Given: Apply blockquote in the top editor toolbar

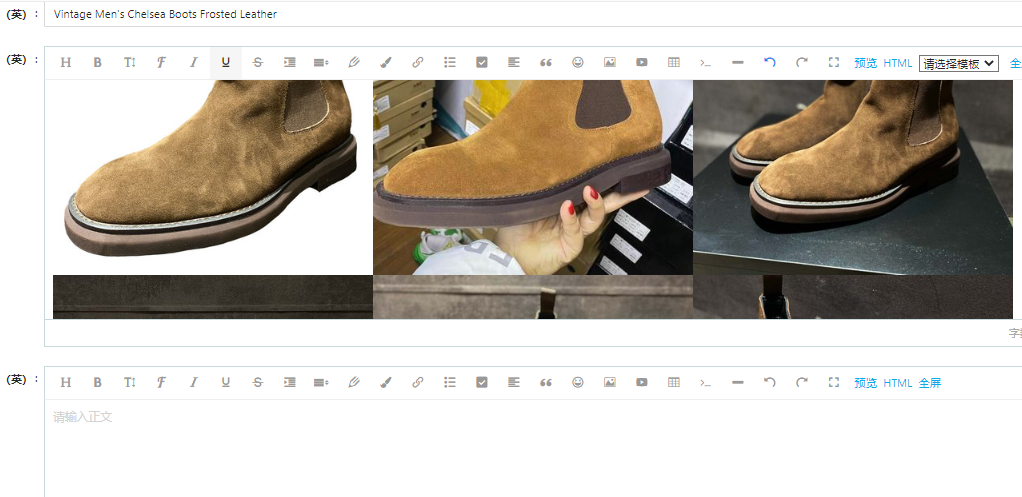Looking at the screenshot, I should (x=545, y=62).
